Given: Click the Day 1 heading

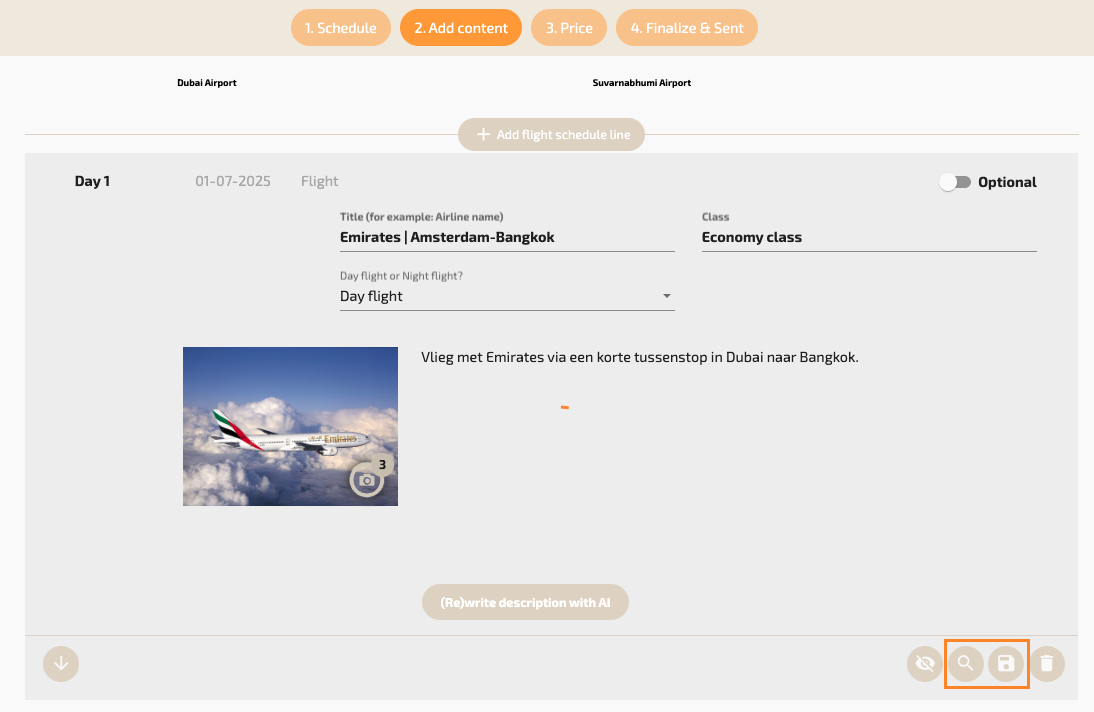Looking at the screenshot, I should 92,181.
